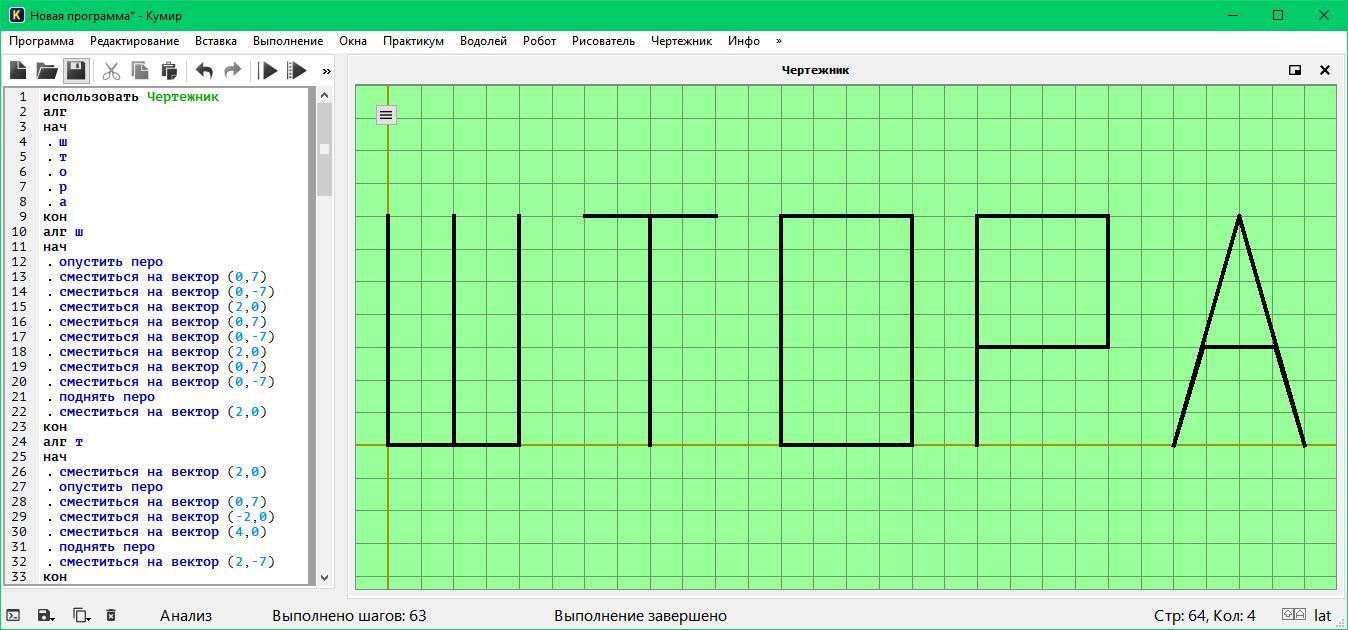1348x630 pixels.
Task: Run step-by-step with the film play icon
Action: coord(297,70)
